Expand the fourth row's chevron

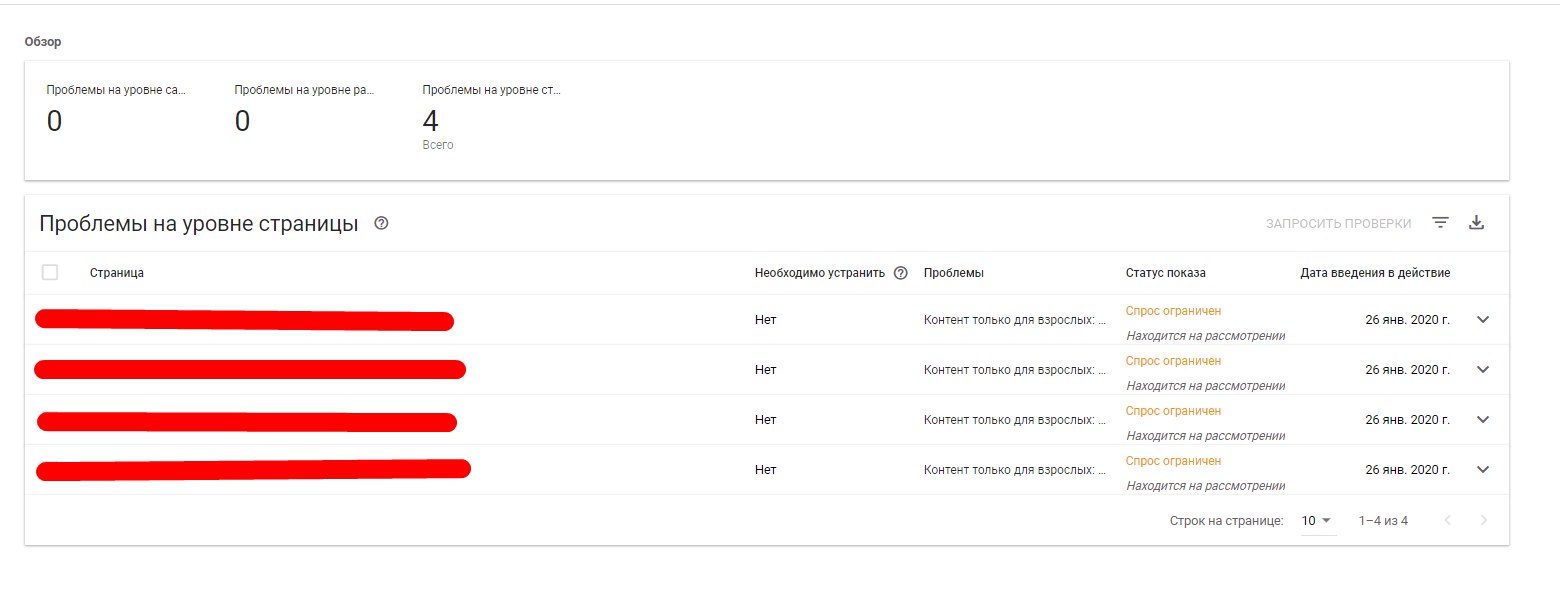(1483, 469)
